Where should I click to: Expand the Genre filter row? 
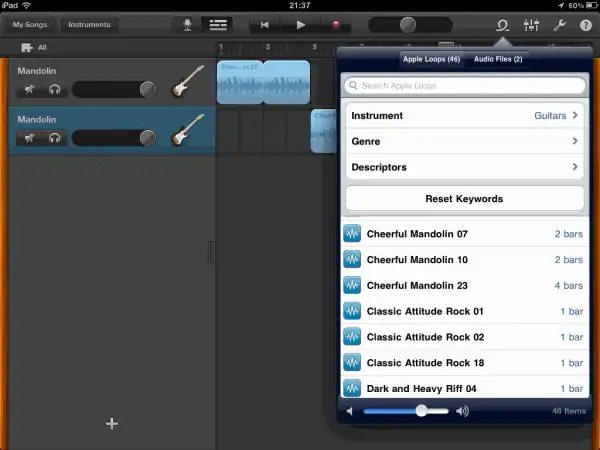(x=464, y=142)
